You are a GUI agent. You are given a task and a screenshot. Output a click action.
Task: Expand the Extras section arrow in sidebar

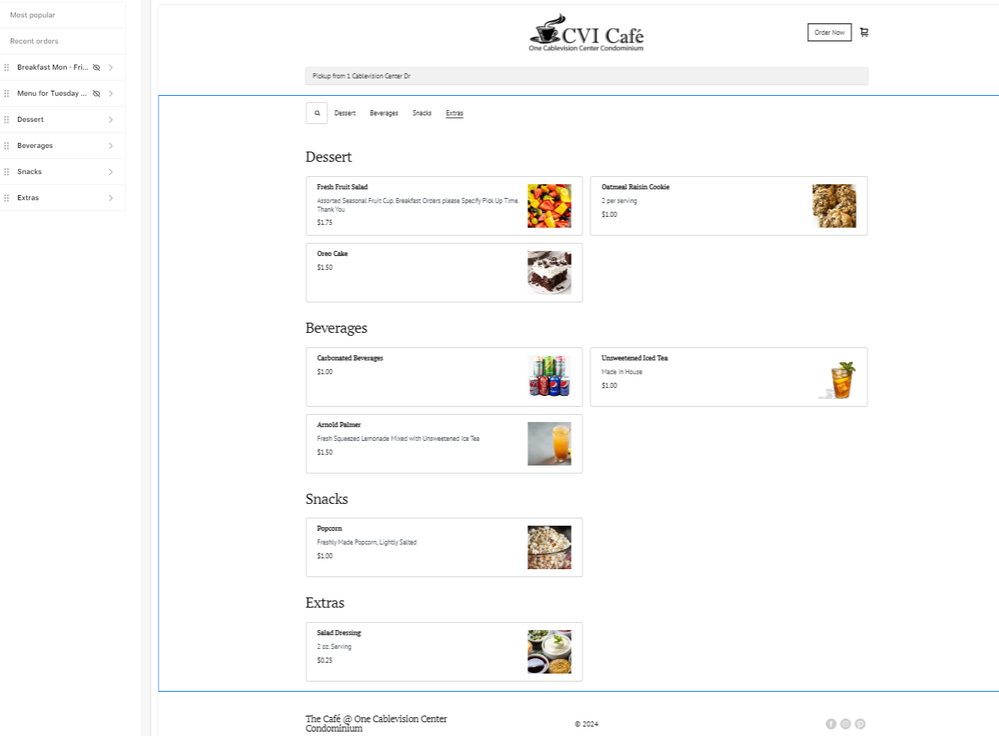point(111,198)
